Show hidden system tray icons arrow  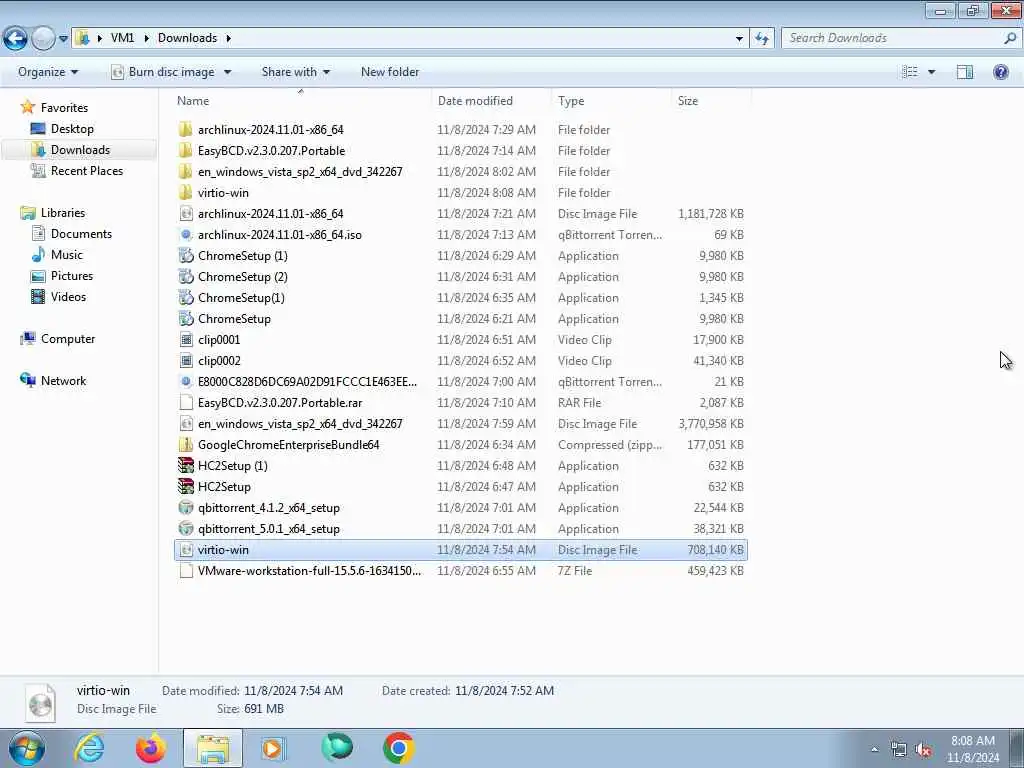click(x=874, y=749)
